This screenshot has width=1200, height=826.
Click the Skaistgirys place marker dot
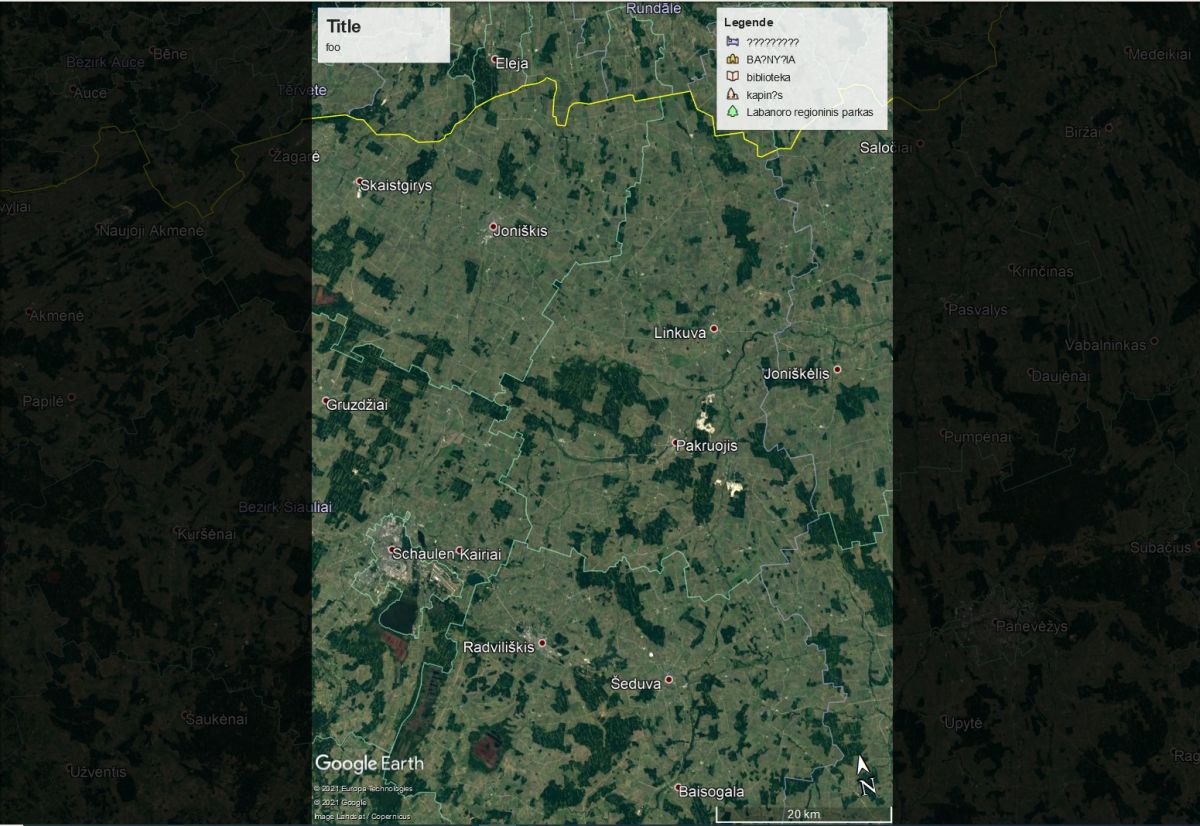[x=360, y=182]
